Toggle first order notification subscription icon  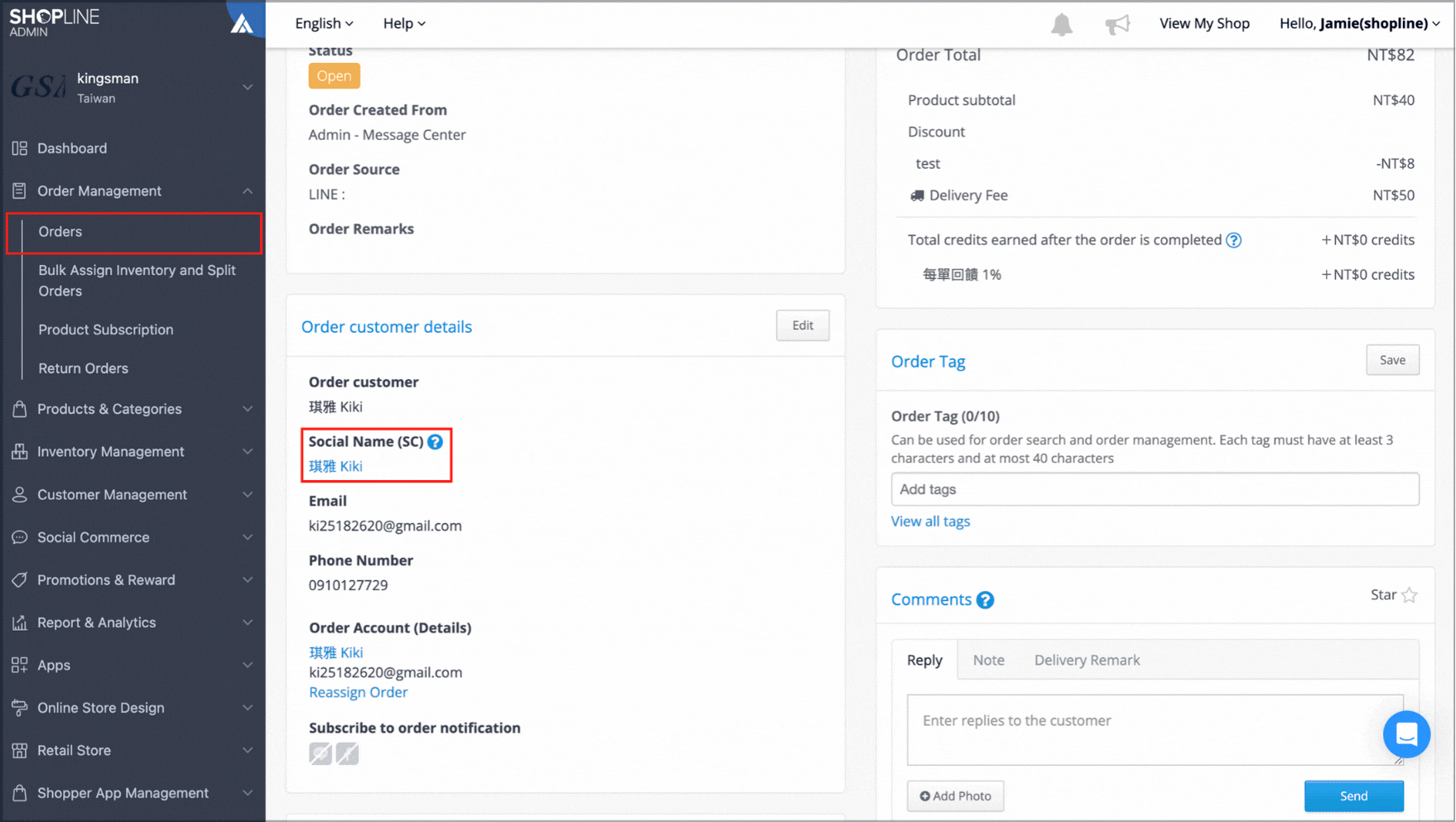(321, 753)
